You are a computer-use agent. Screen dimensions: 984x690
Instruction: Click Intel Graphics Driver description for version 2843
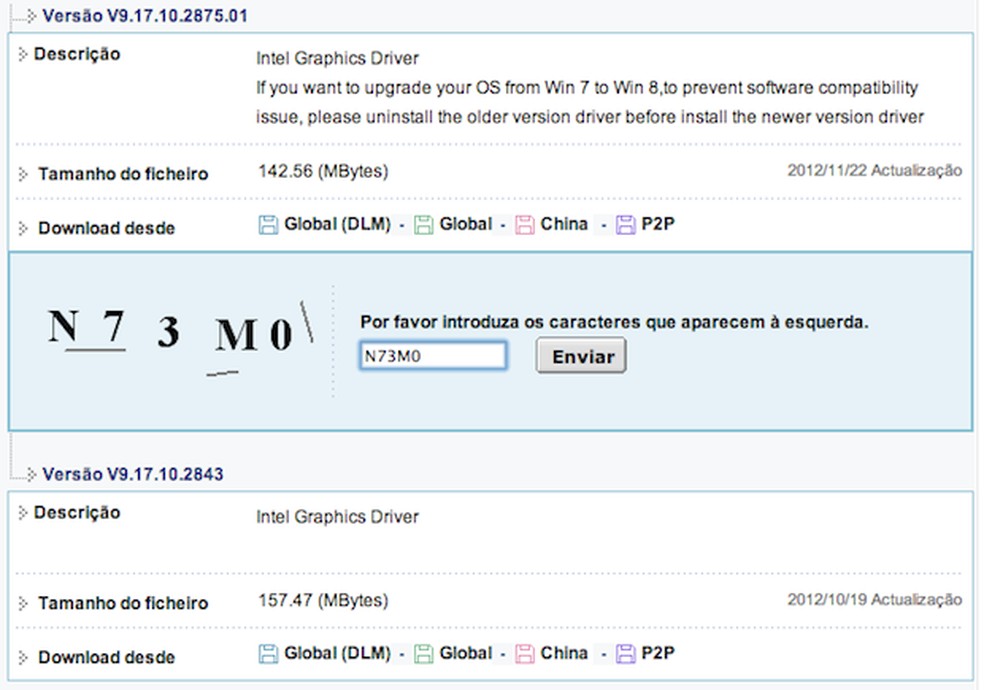tap(337, 517)
